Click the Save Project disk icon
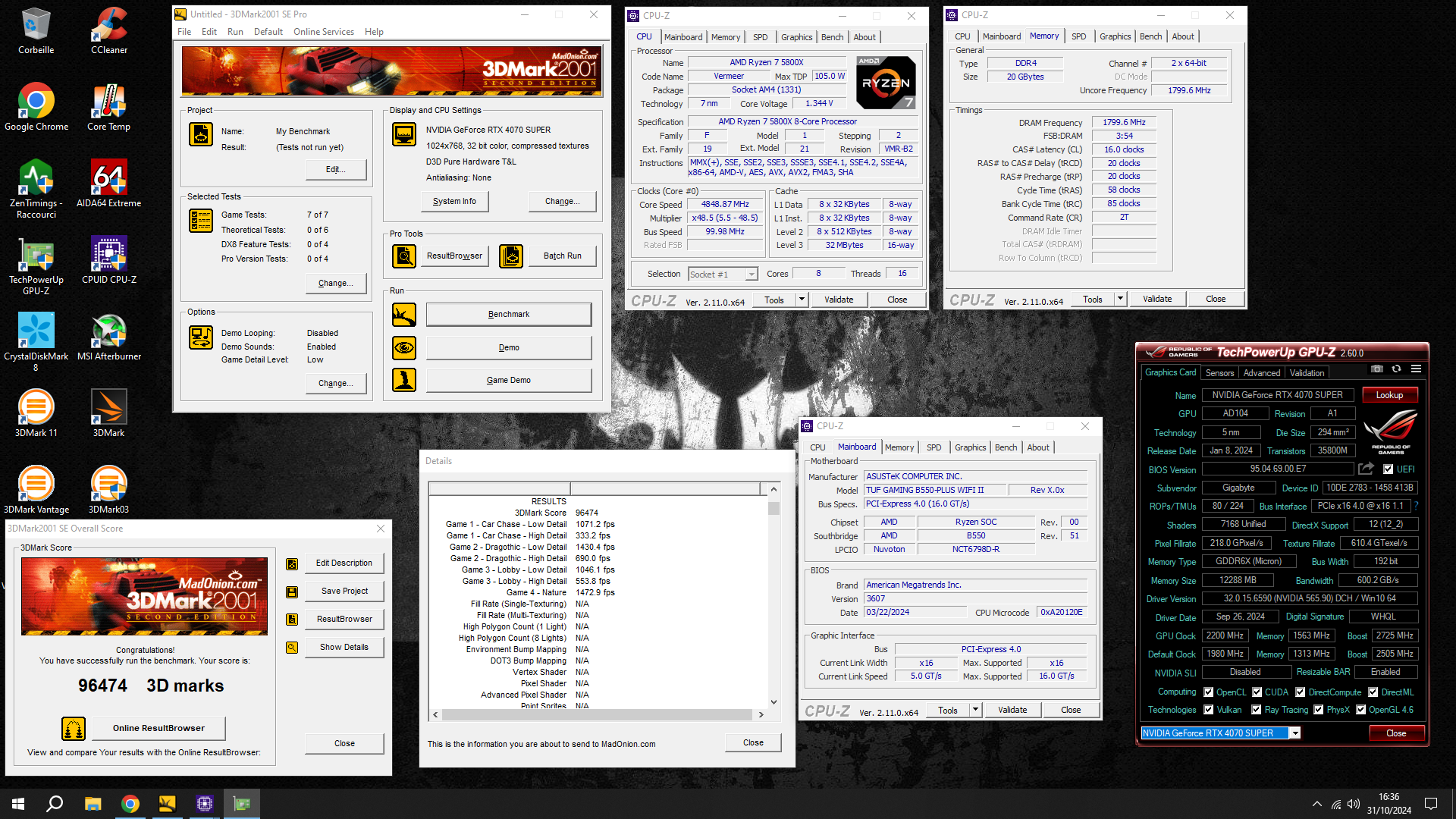 [292, 591]
